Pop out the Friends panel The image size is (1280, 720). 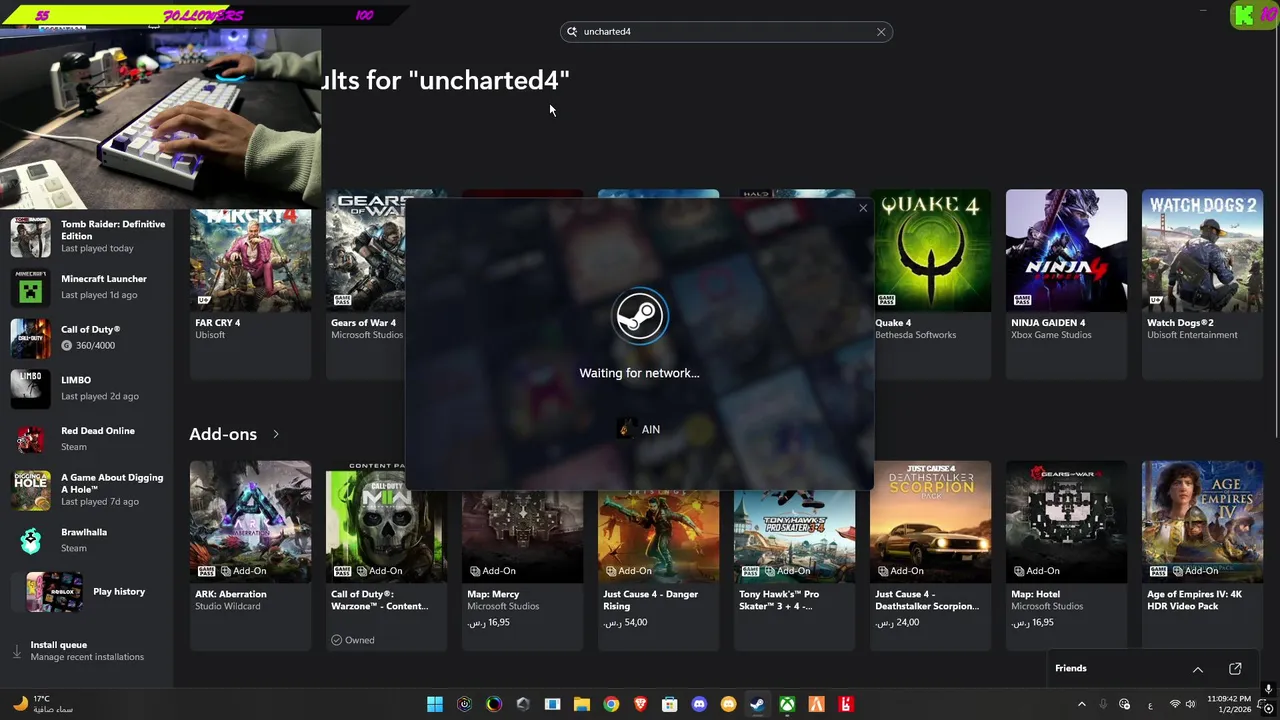pyautogui.click(x=1235, y=669)
